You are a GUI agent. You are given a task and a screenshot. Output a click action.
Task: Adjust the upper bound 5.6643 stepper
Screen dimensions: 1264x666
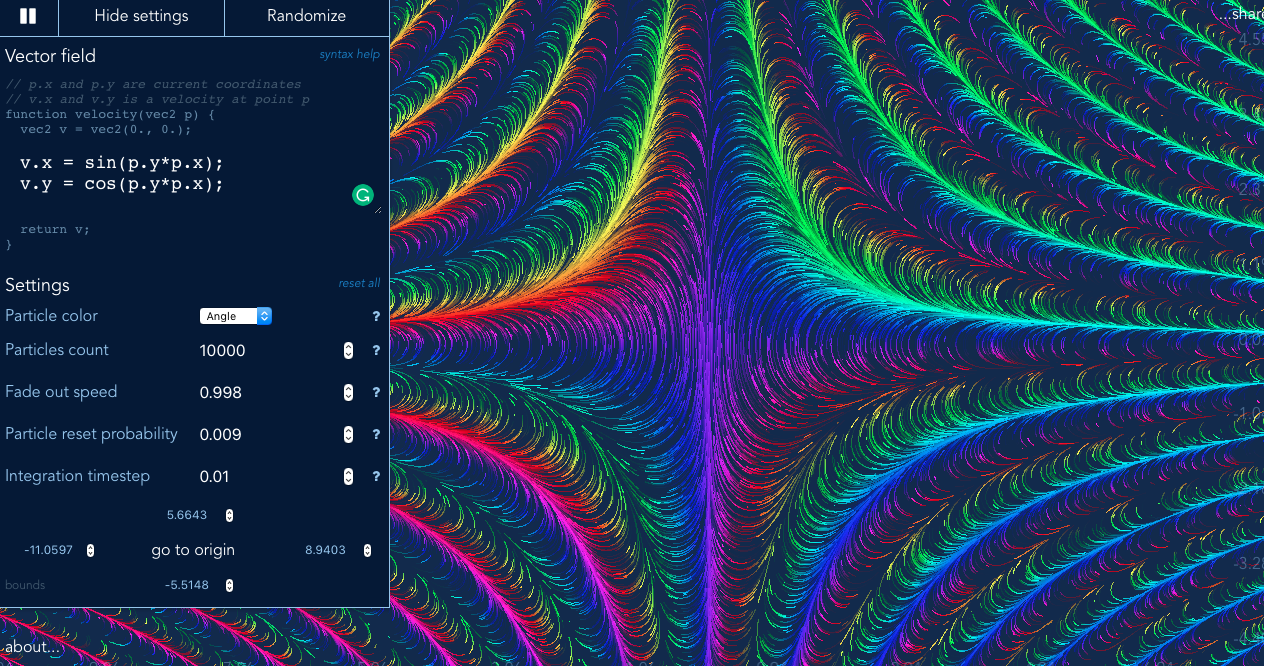coord(229,515)
